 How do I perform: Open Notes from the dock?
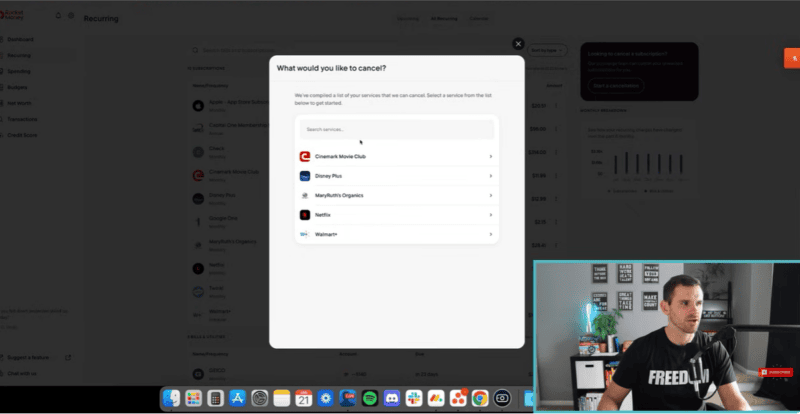[282, 398]
